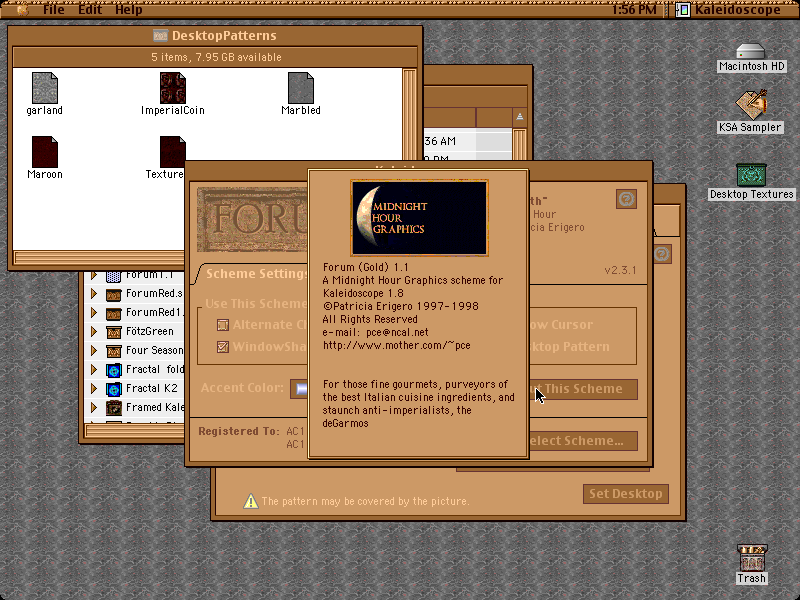
Task: Click the Midnight Hour Graphics moon logo
Action: (x=419, y=218)
